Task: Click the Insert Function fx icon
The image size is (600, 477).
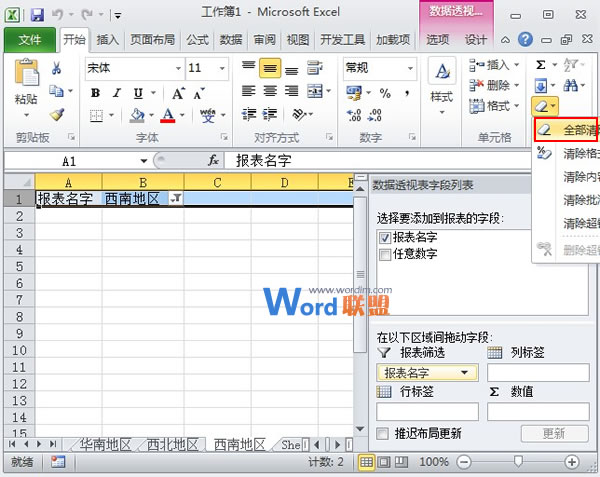Action: coord(213,160)
